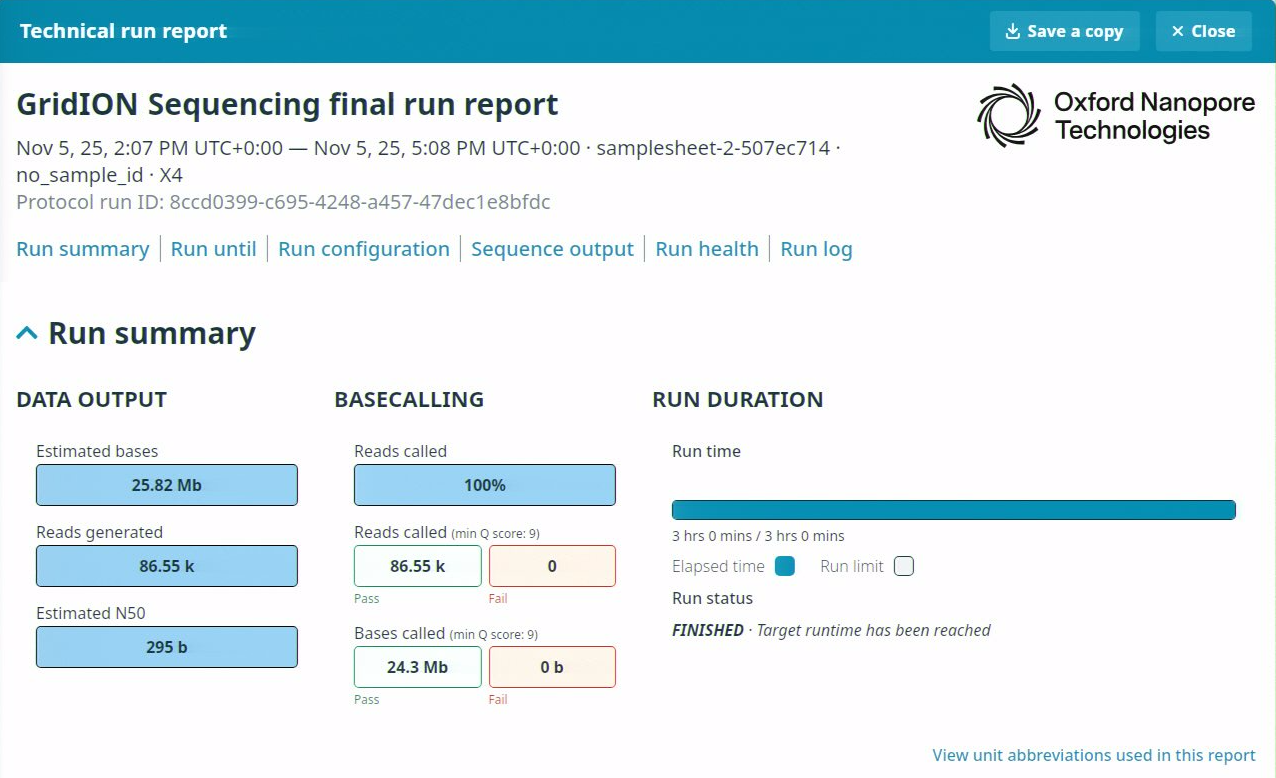This screenshot has width=1276, height=778.
Task: Navigate to Run health section
Action: (707, 249)
